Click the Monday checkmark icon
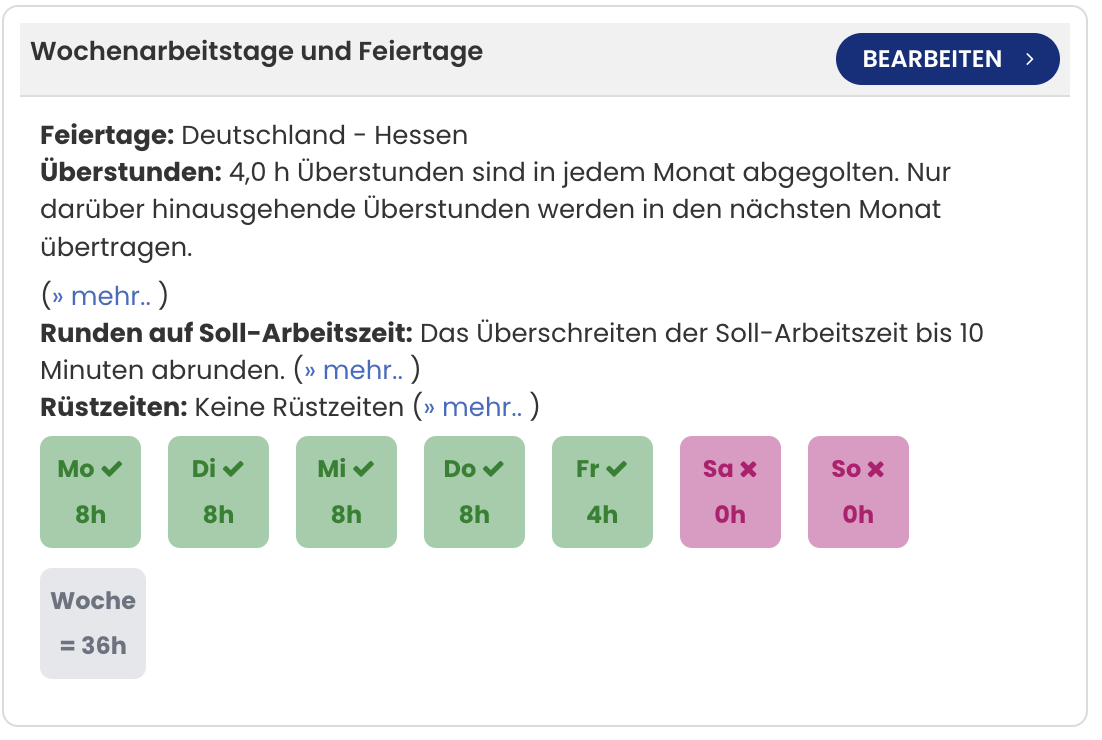 (113, 469)
